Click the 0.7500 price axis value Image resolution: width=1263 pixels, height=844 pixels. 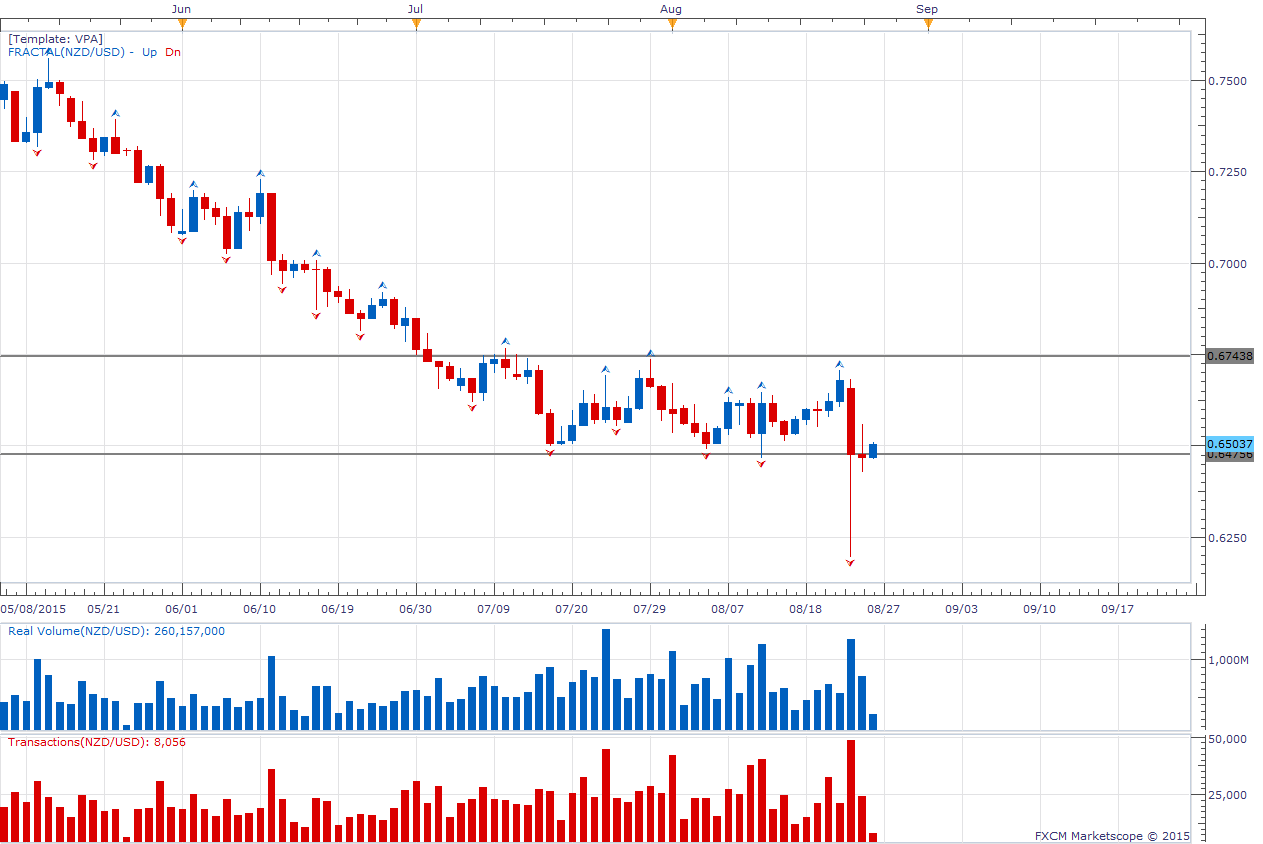(1226, 81)
